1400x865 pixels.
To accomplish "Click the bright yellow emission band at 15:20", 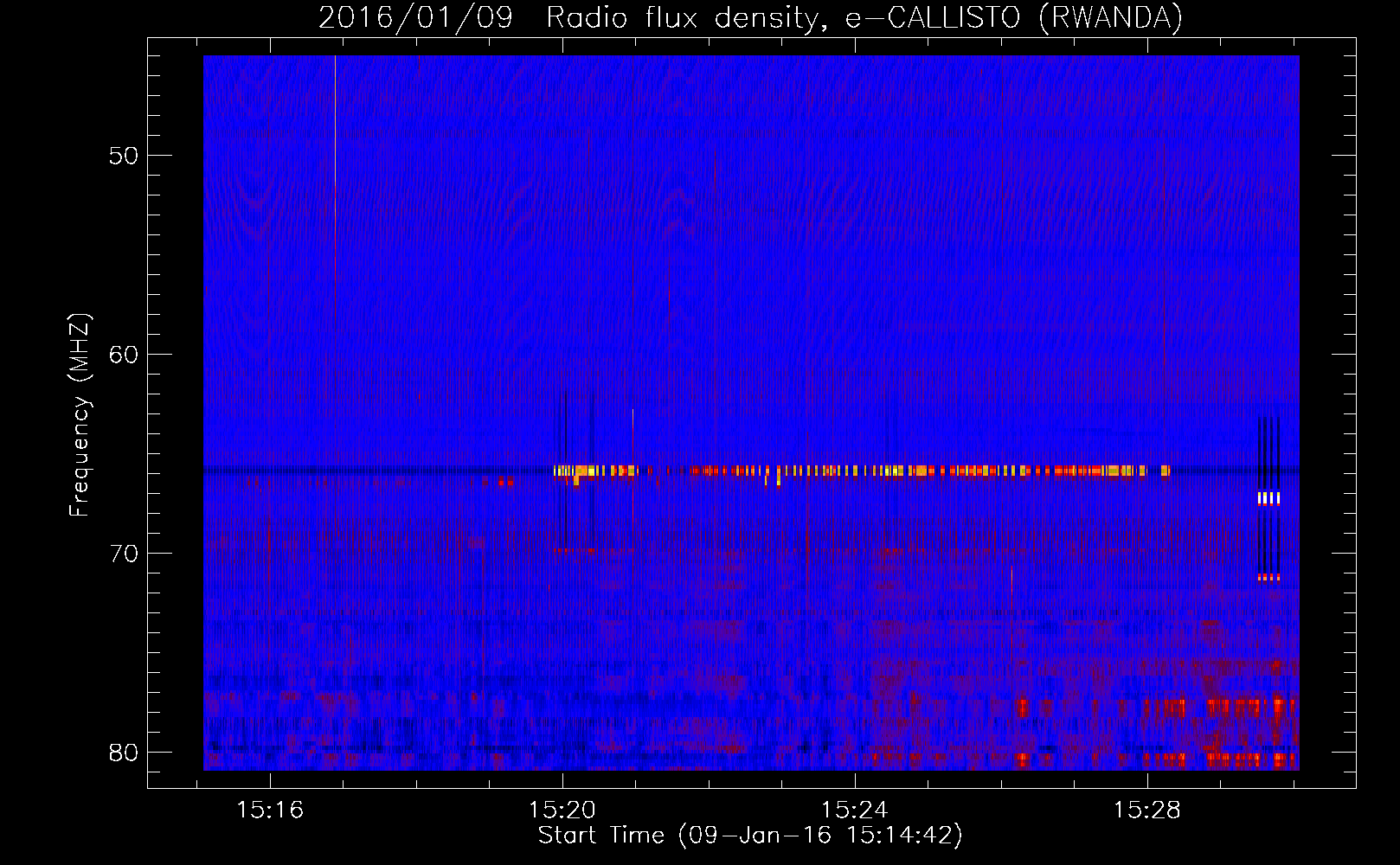I will point(595,471).
